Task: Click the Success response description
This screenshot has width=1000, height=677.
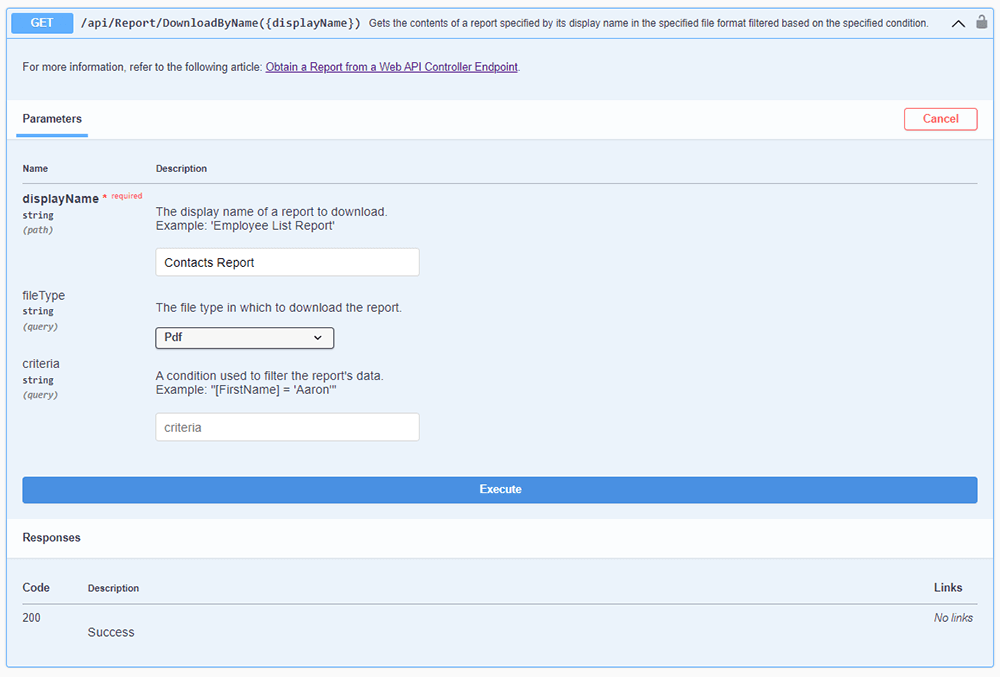Action: [111, 632]
